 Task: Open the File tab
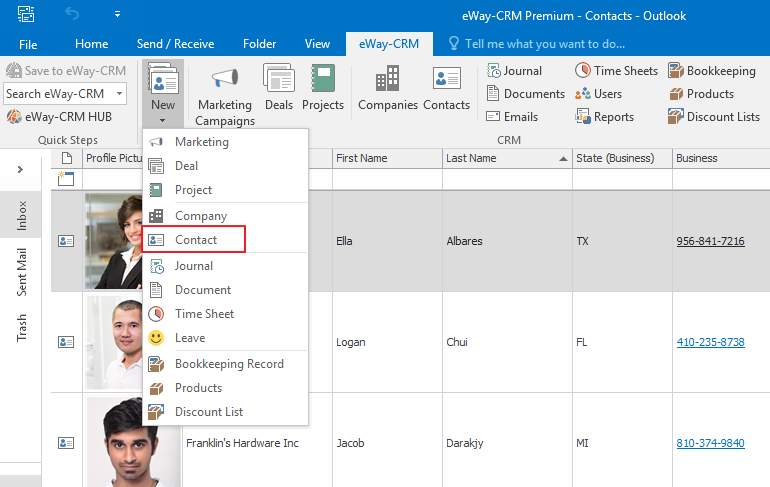[28, 44]
